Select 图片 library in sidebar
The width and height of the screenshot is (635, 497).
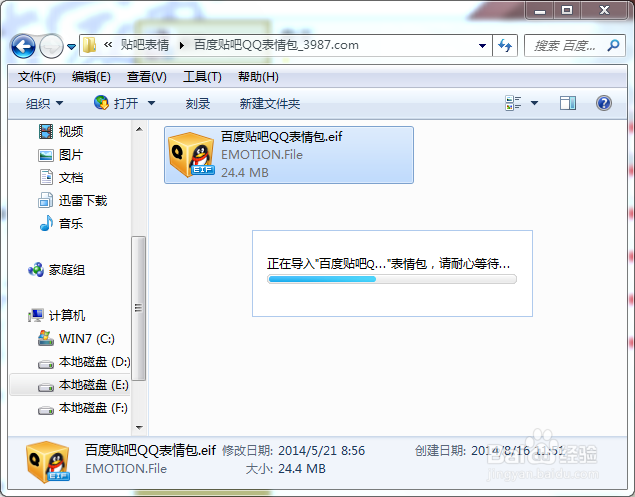[x=71, y=154]
